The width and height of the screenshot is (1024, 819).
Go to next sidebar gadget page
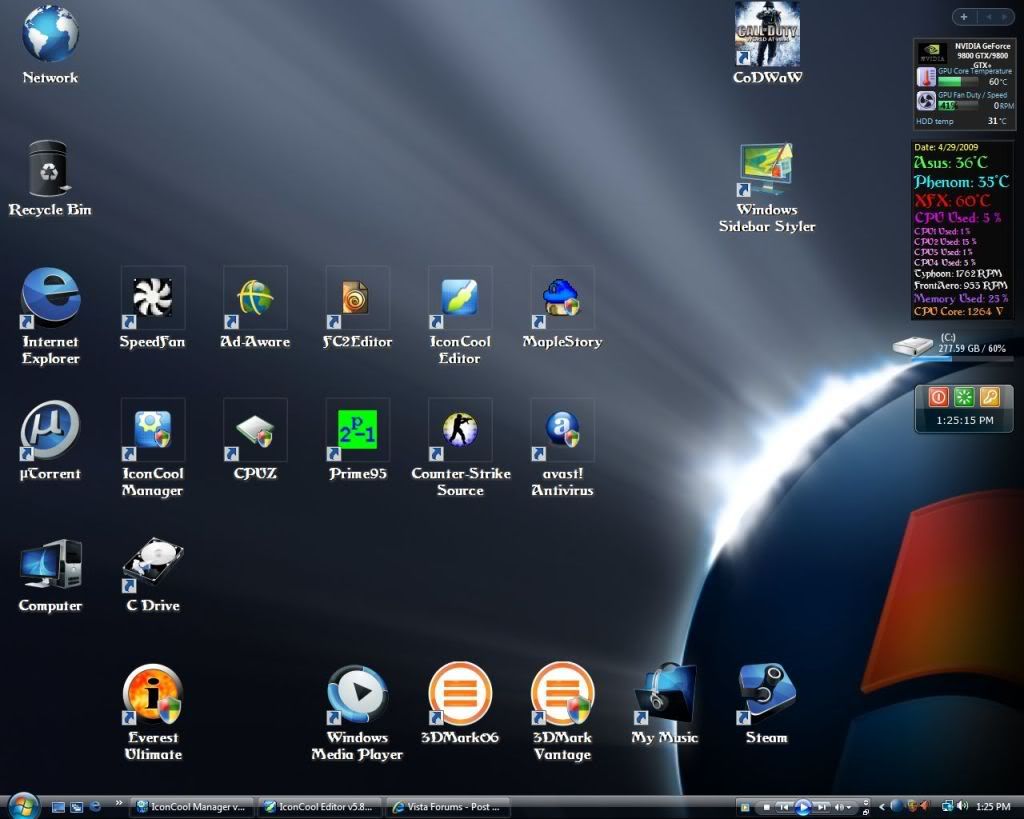(x=1004, y=17)
